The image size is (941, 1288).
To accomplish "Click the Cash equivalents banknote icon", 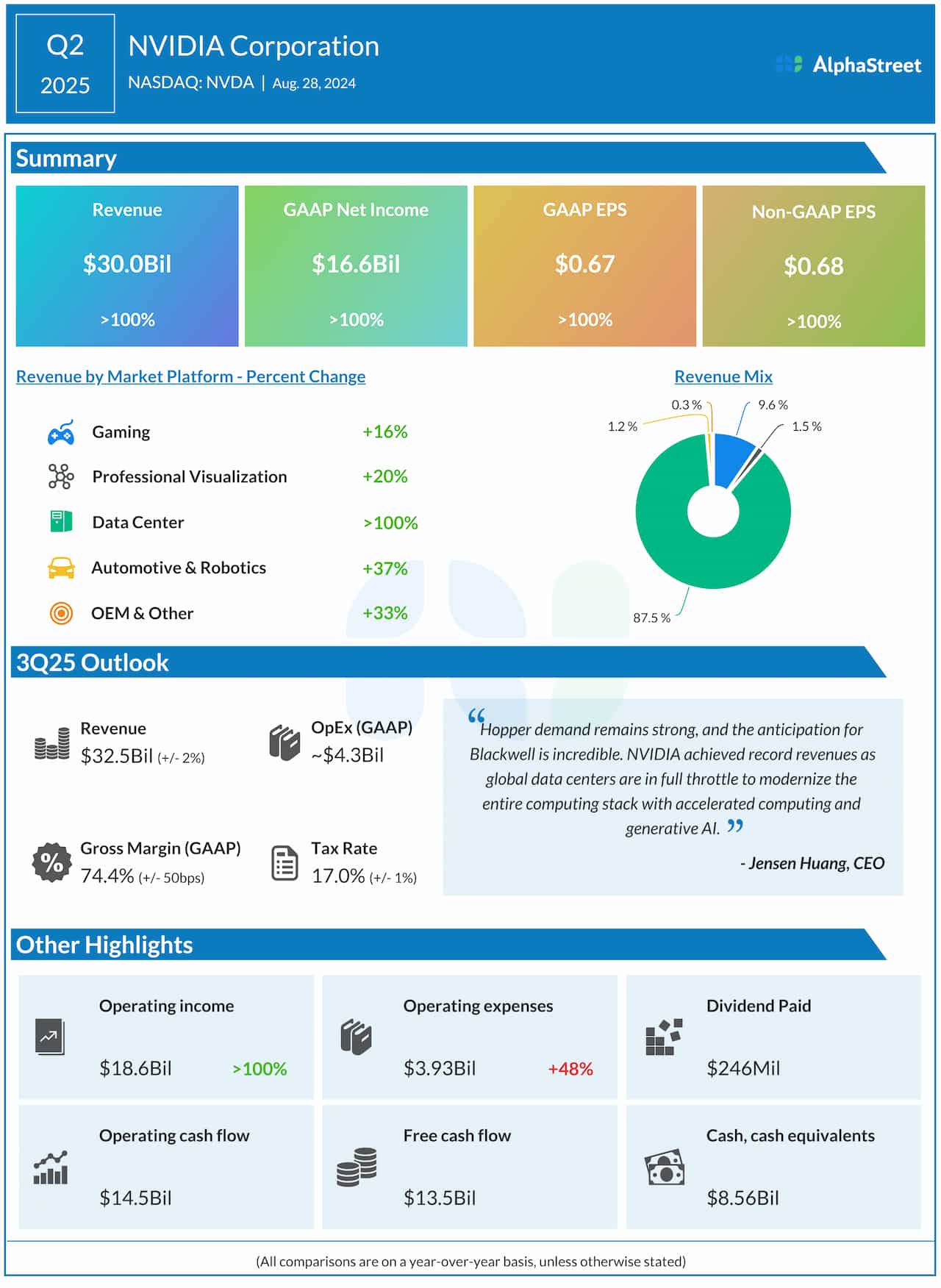I will click(664, 1167).
